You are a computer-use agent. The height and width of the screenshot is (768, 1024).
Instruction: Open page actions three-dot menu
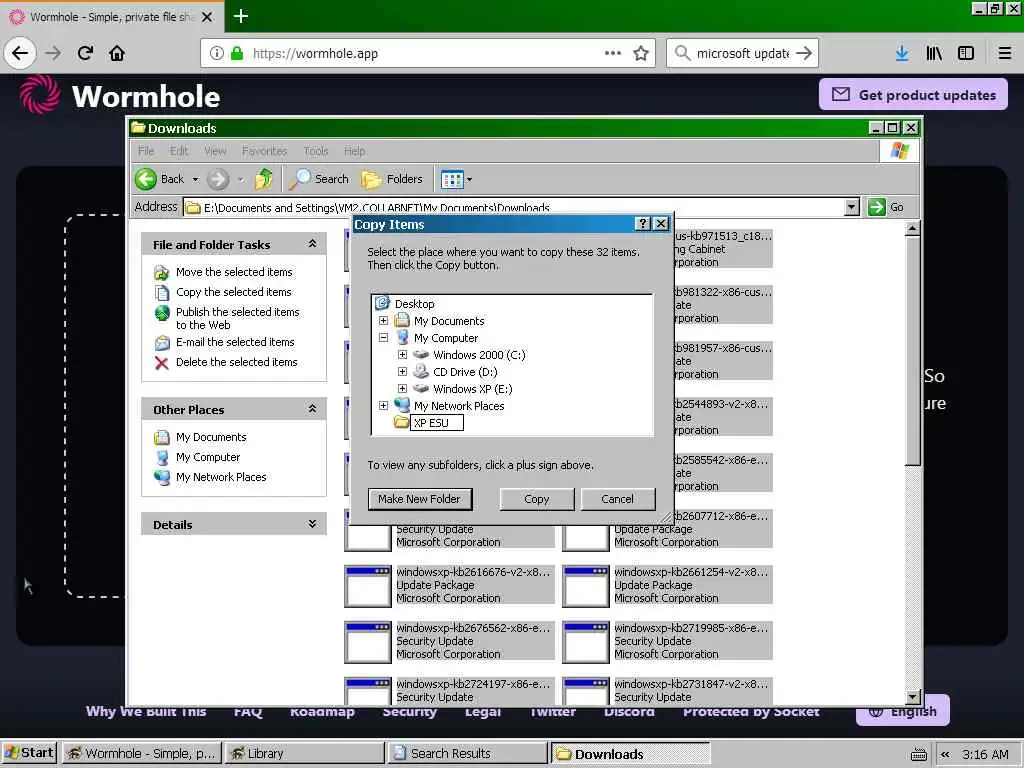[x=613, y=53]
